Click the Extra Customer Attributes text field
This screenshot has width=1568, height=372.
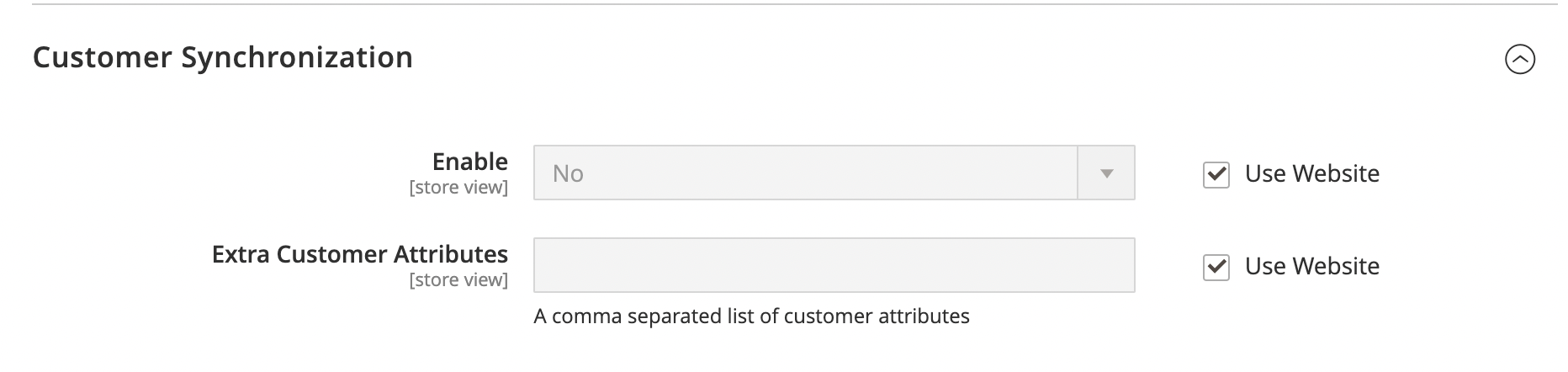[x=833, y=266]
